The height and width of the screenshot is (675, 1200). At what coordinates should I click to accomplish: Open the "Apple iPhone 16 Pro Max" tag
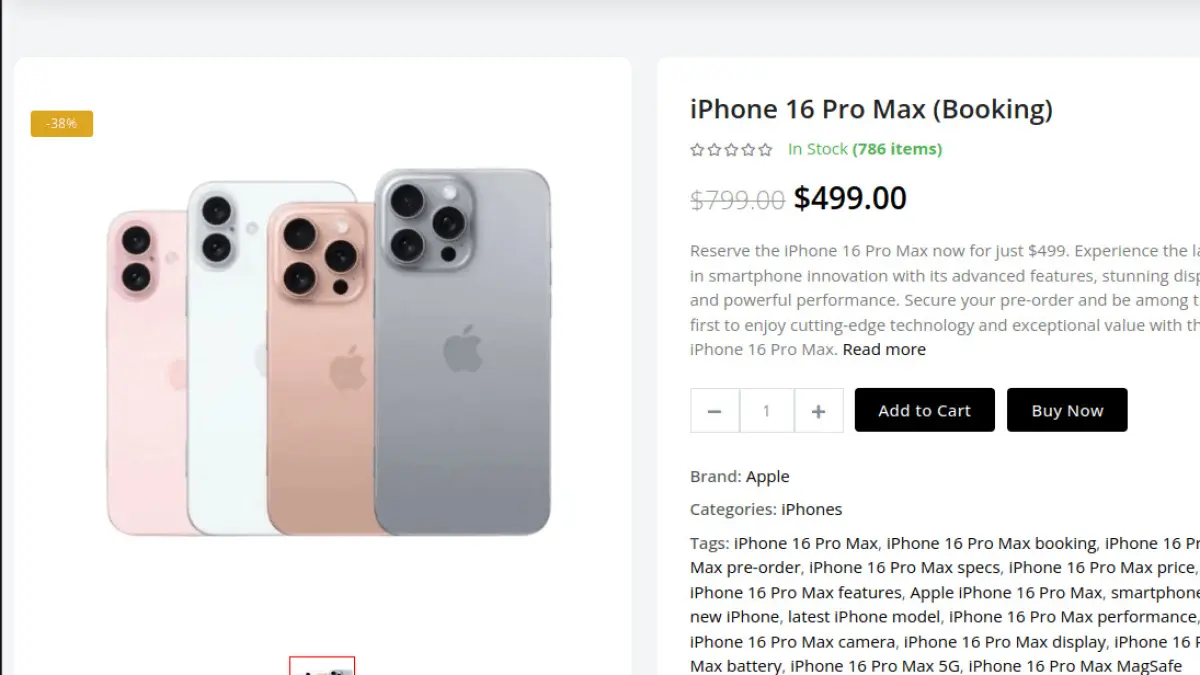1006,592
